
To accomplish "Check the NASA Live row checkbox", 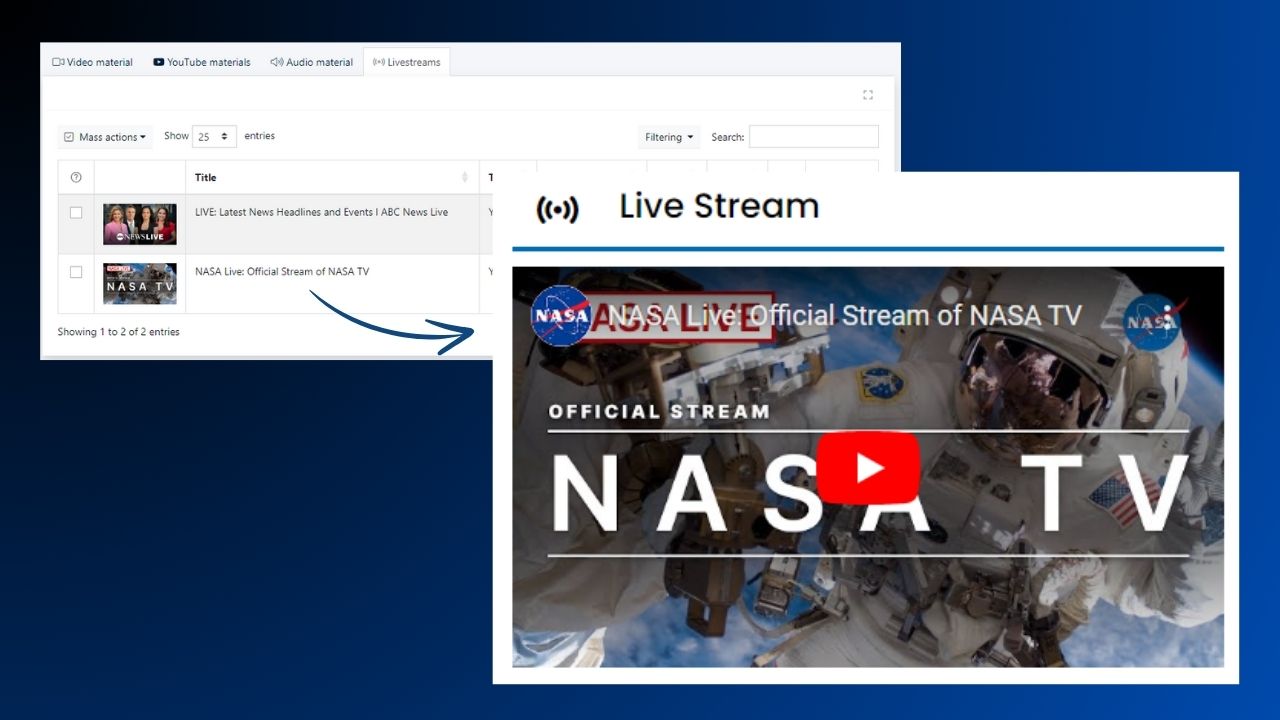I will click(76, 272).
